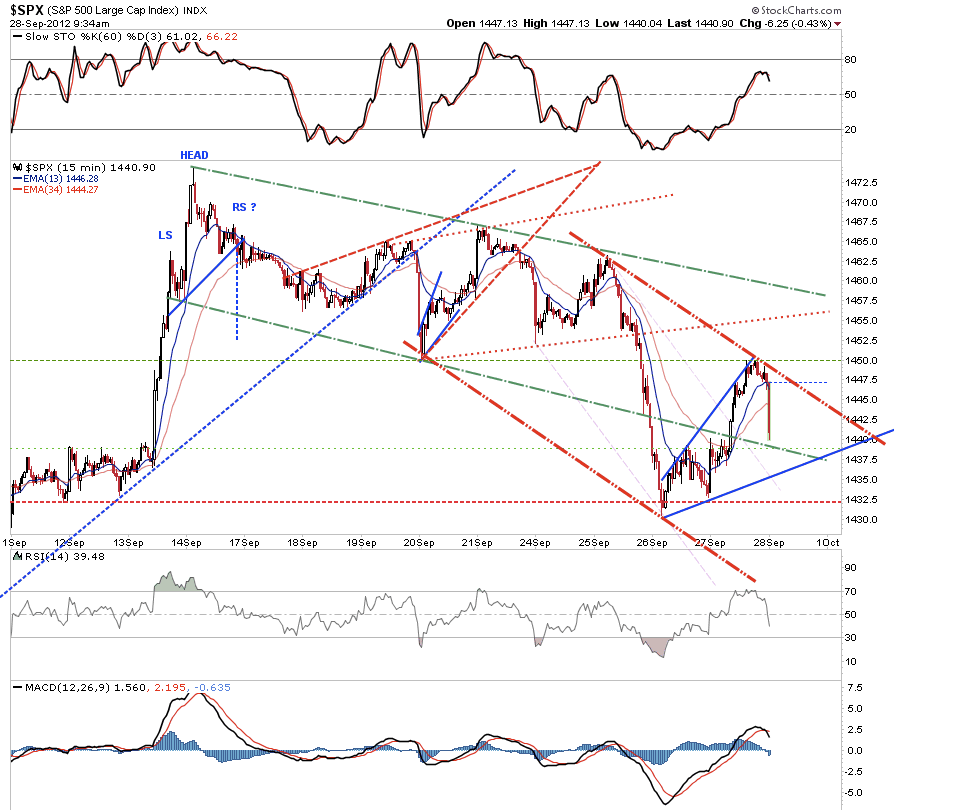Click the 20Sep date on time axis
959x810 pixels.
pos(420,543)
